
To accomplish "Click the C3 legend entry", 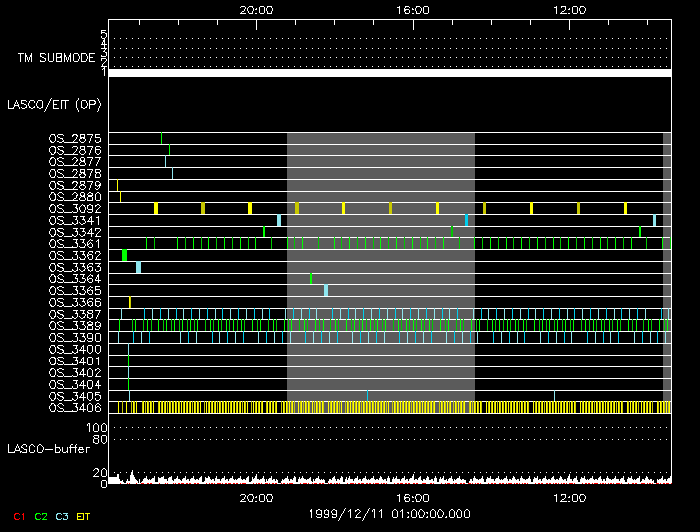I will tap(63, 516).
